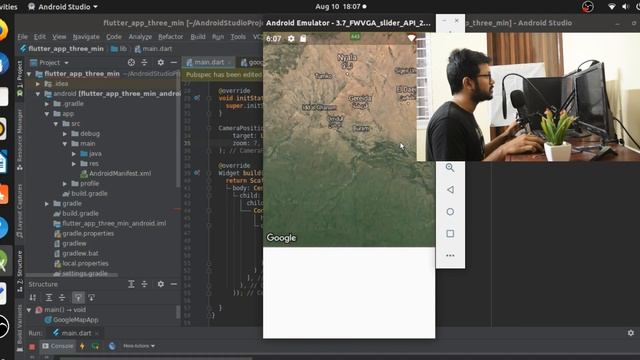Viewport: 640px width, 360px height.
Task: Open emulator extended controls three dots
Action: pyautogui.click(x=450, y=256)
